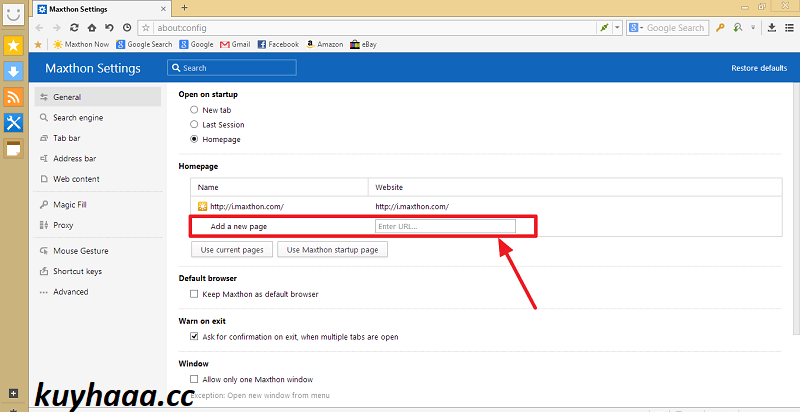Screen dimensions: 800x412
Task: Open the eBay bookmark
Action: click(363, 44)
